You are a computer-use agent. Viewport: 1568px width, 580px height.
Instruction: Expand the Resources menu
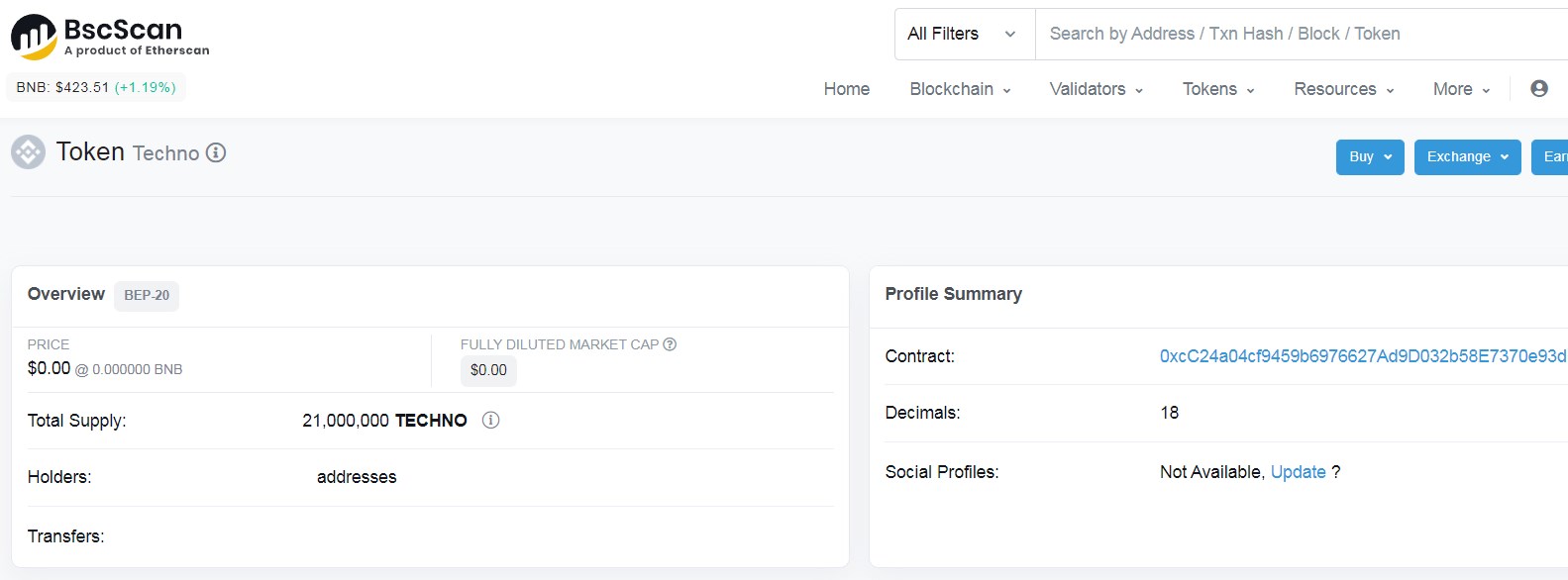point(1343,89)
